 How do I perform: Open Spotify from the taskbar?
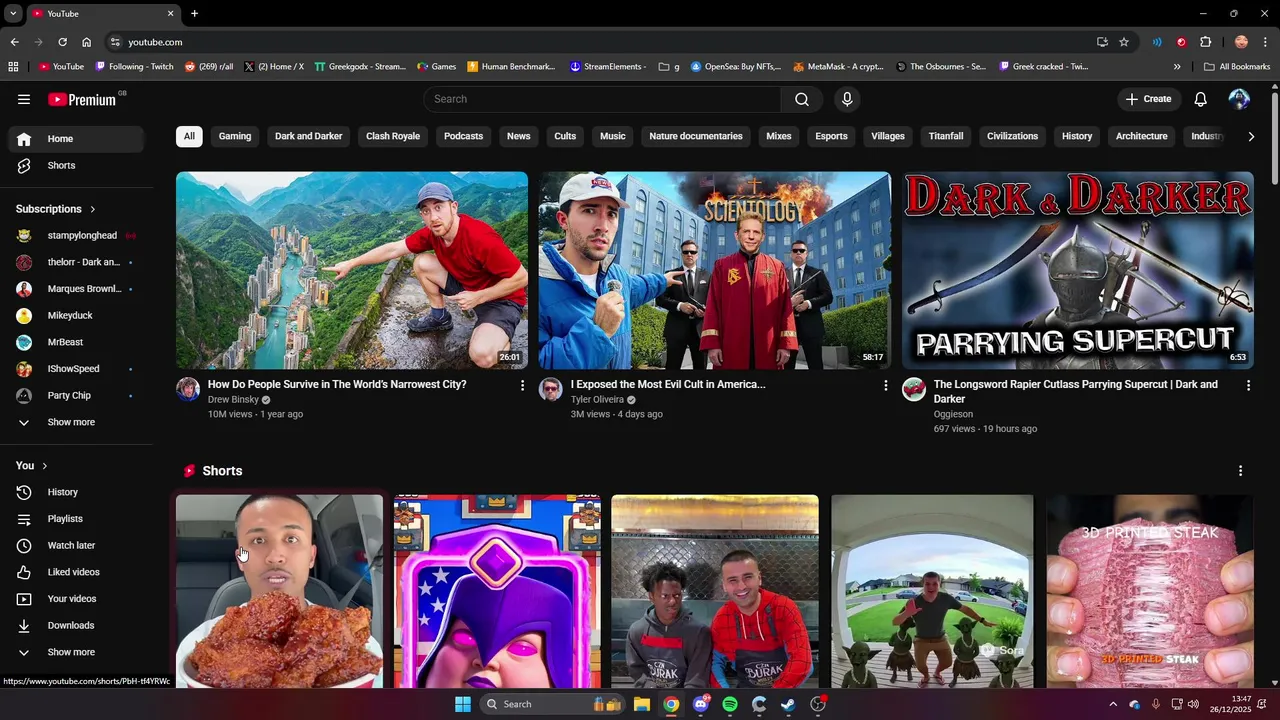pos(730,704)
